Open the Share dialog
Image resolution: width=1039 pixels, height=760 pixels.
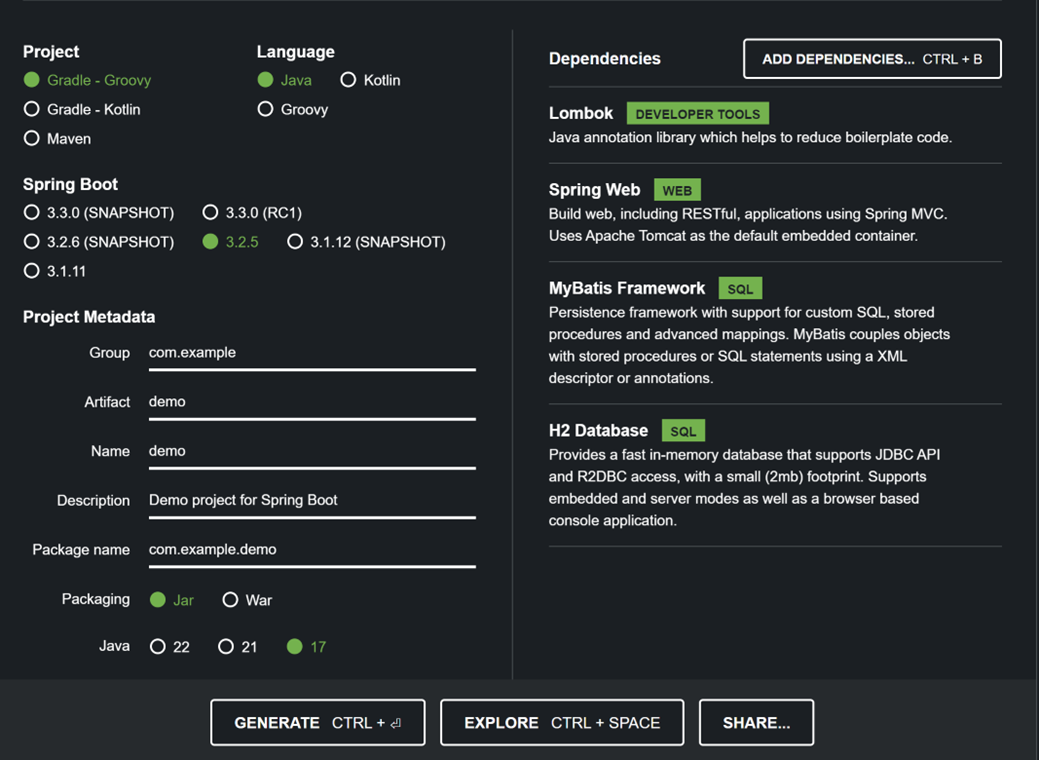click(x=756, y=723)
